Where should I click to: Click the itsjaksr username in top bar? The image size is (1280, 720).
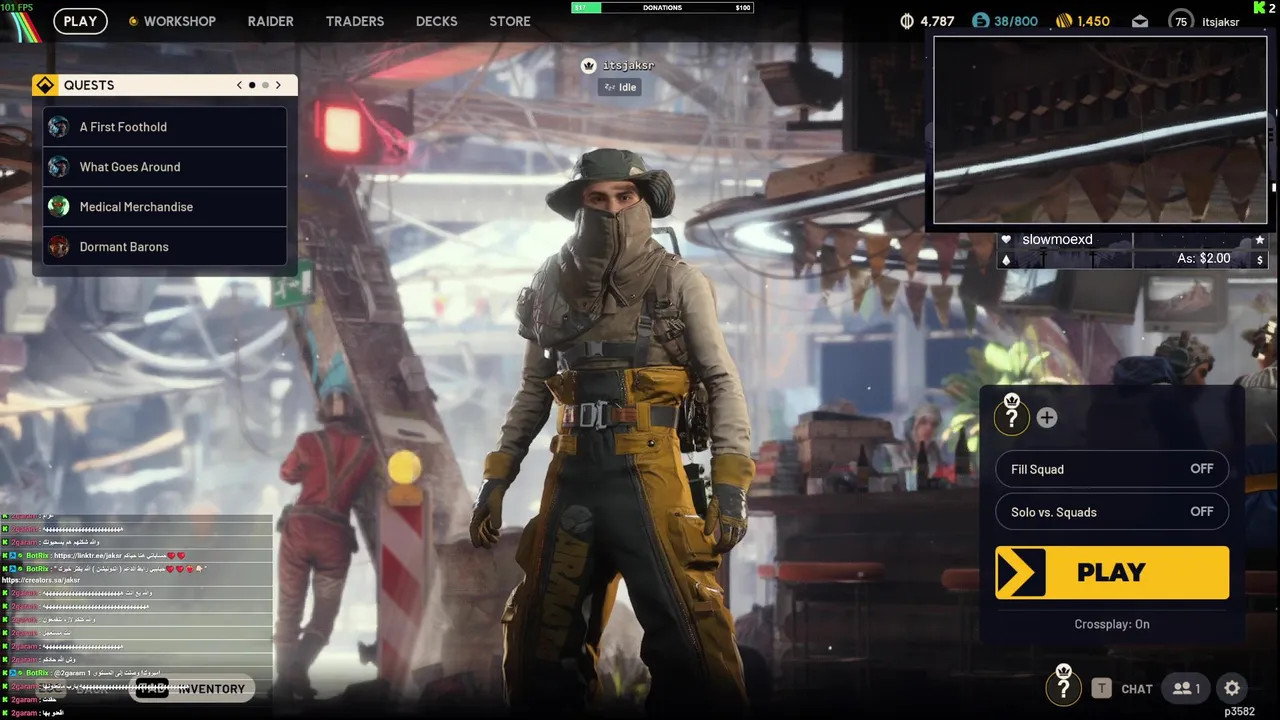point(1221,21)
